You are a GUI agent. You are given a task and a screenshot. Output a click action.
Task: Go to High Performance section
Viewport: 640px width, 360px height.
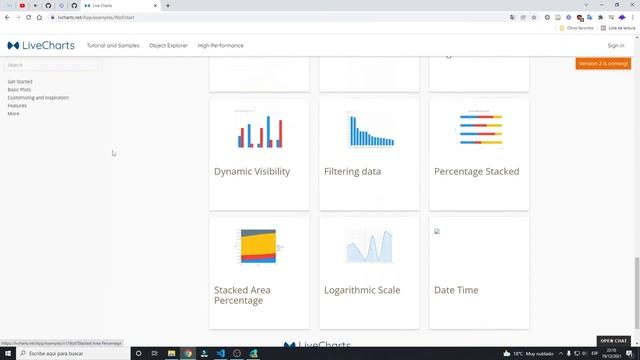click(220, 45)
